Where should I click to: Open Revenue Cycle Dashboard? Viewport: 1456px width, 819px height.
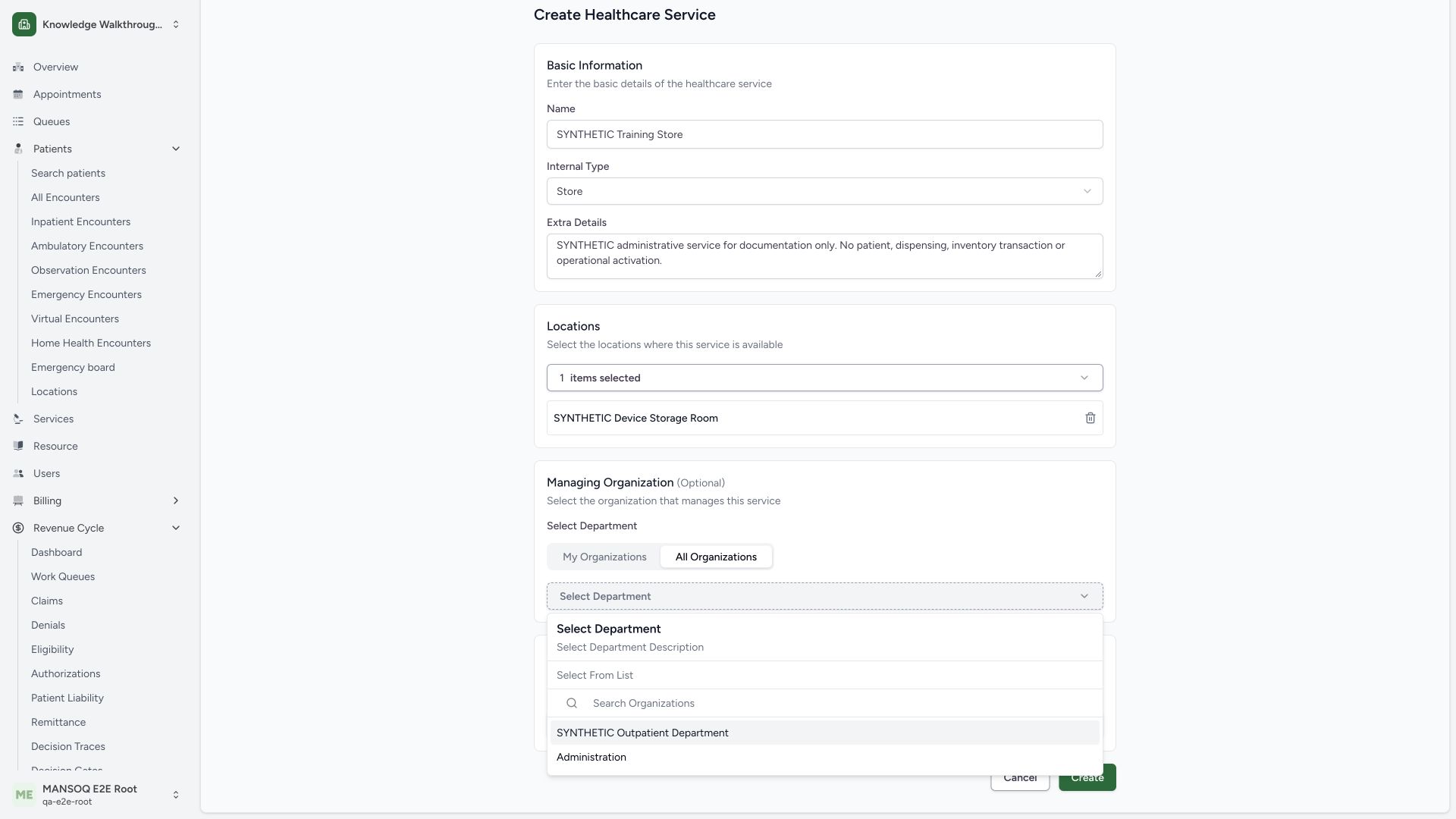coord(56,552)
